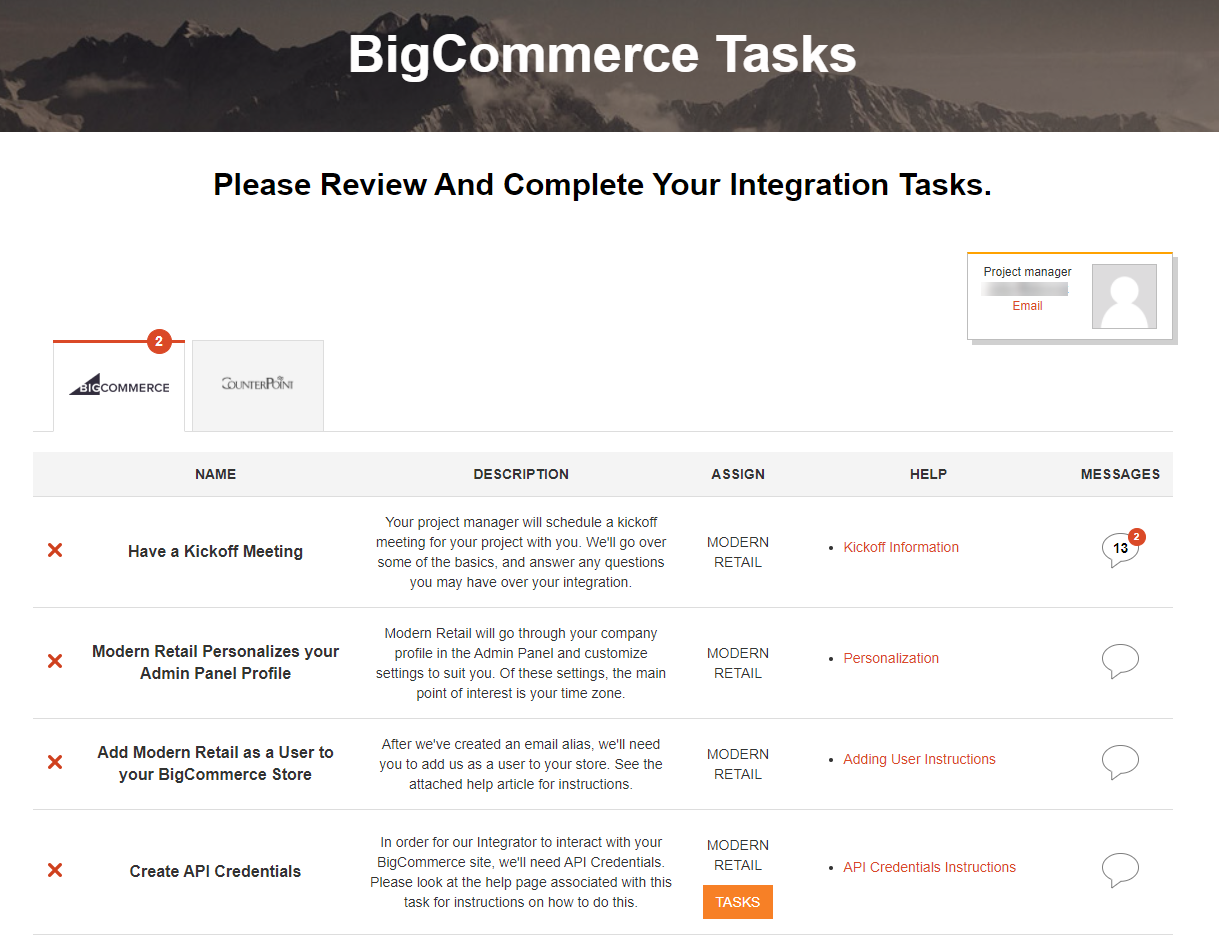
Task: Switch to the CounterPoint tab
Action: coord(258,385)
